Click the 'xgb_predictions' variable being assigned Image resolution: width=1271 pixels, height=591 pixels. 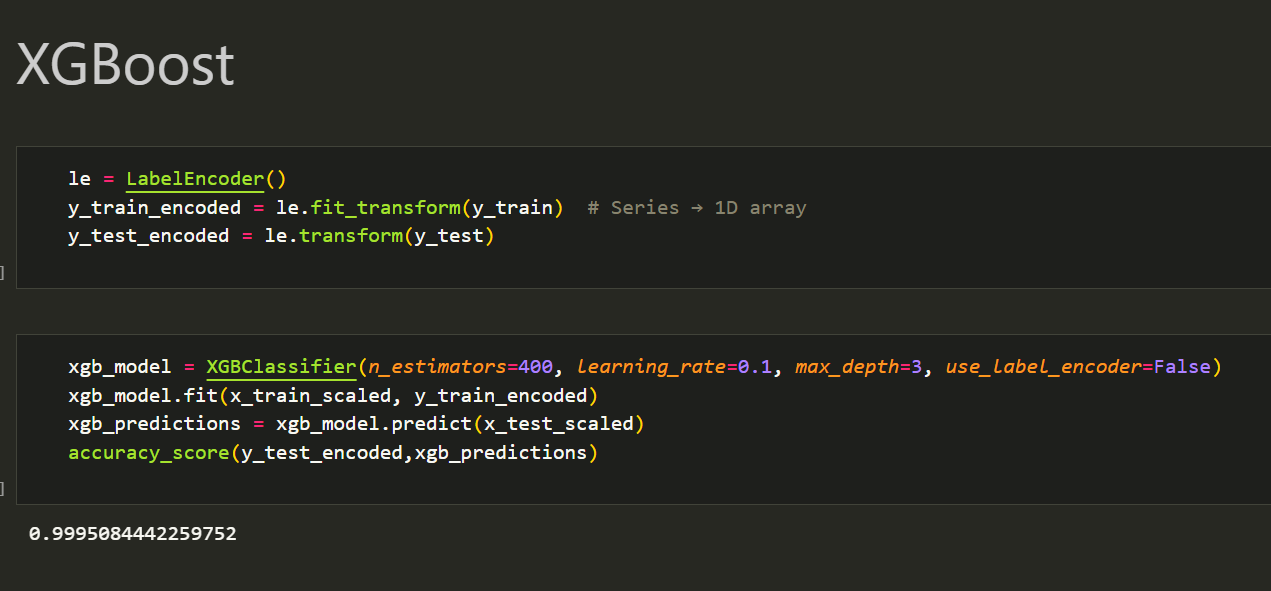(154, 424)
